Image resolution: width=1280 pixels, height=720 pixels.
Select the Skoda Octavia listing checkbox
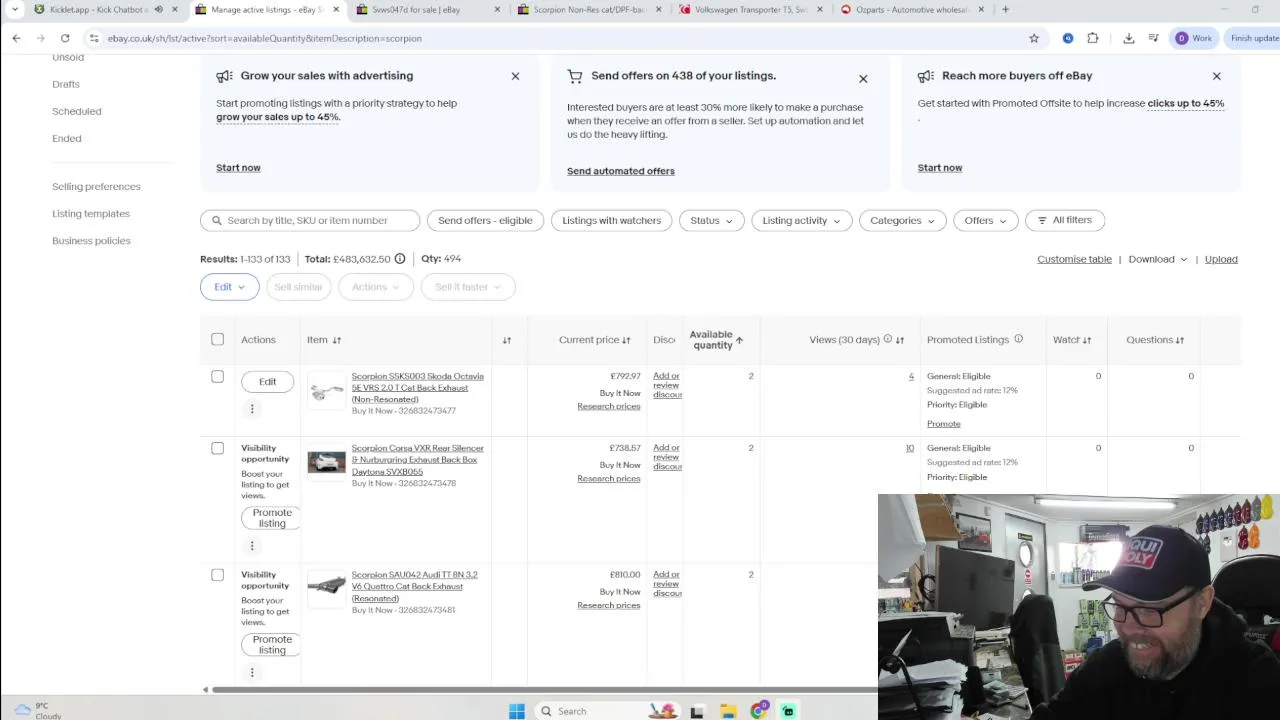(x=217, y=376)
